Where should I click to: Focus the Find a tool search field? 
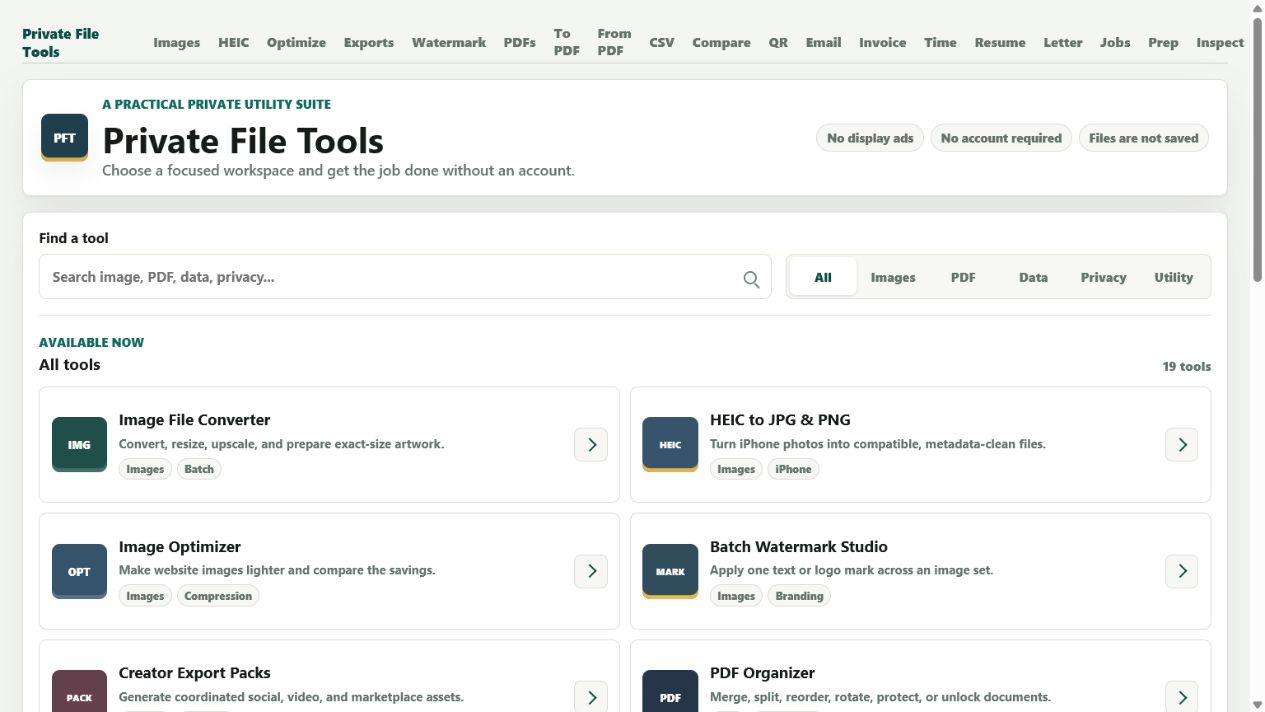(x=405, y=277)
